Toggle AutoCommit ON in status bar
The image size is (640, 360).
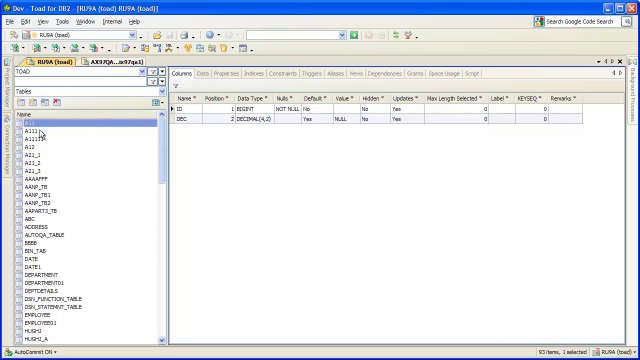(x=31, y=352)
